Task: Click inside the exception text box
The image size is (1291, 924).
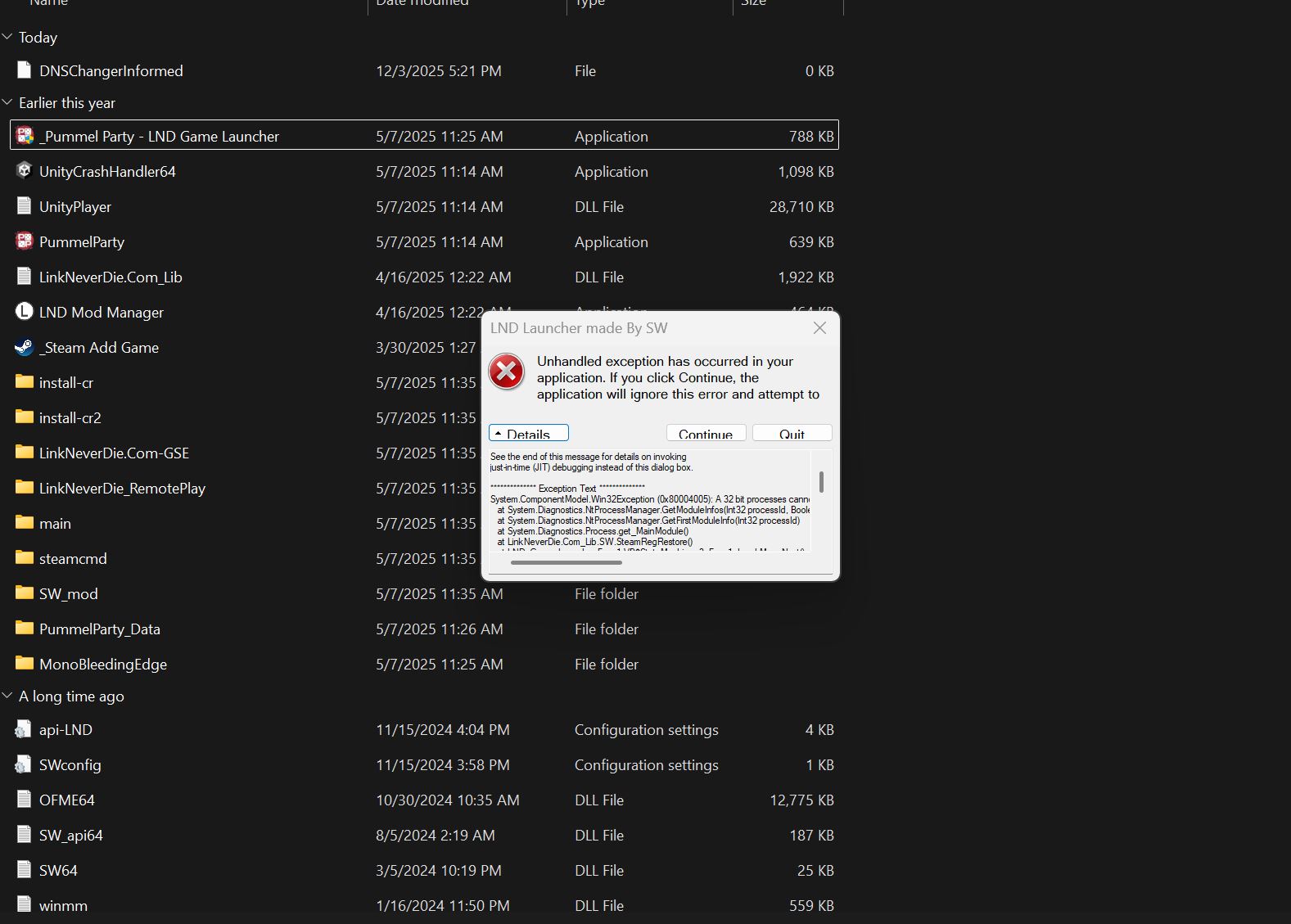Action: click(x=649, y=499)
